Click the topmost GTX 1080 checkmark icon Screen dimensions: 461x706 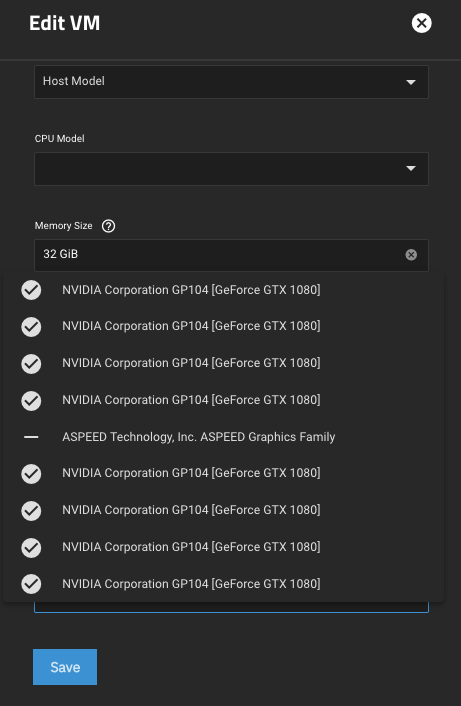tap(31, 290)
